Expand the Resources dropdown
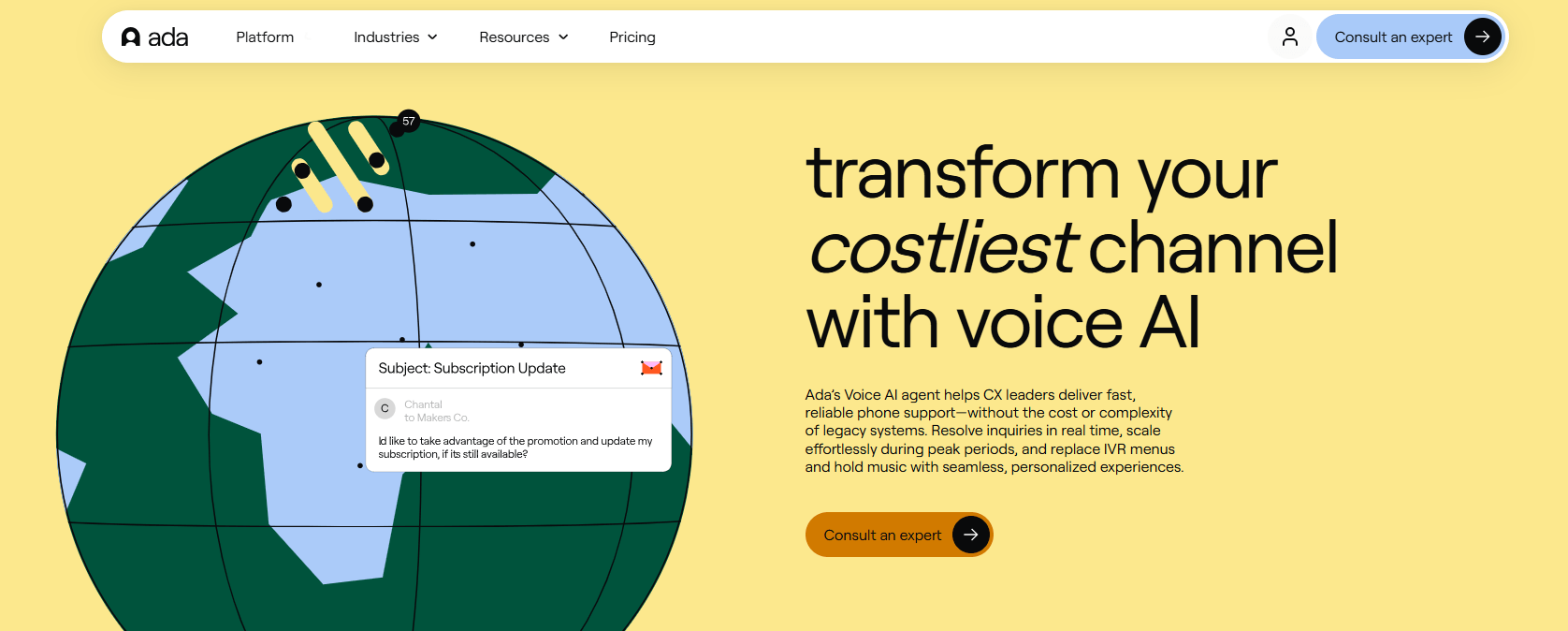Image resolution: width=1568 pixels, height=631 pixels. point(524,37)
